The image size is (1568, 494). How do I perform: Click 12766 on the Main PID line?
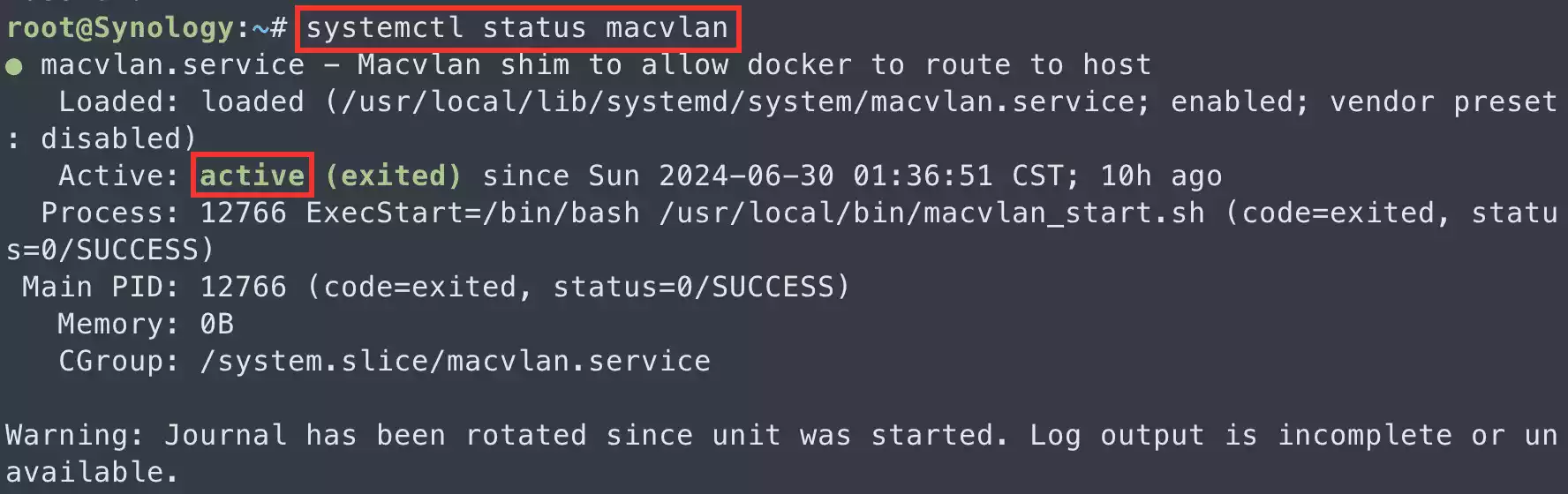click(243, 288)
